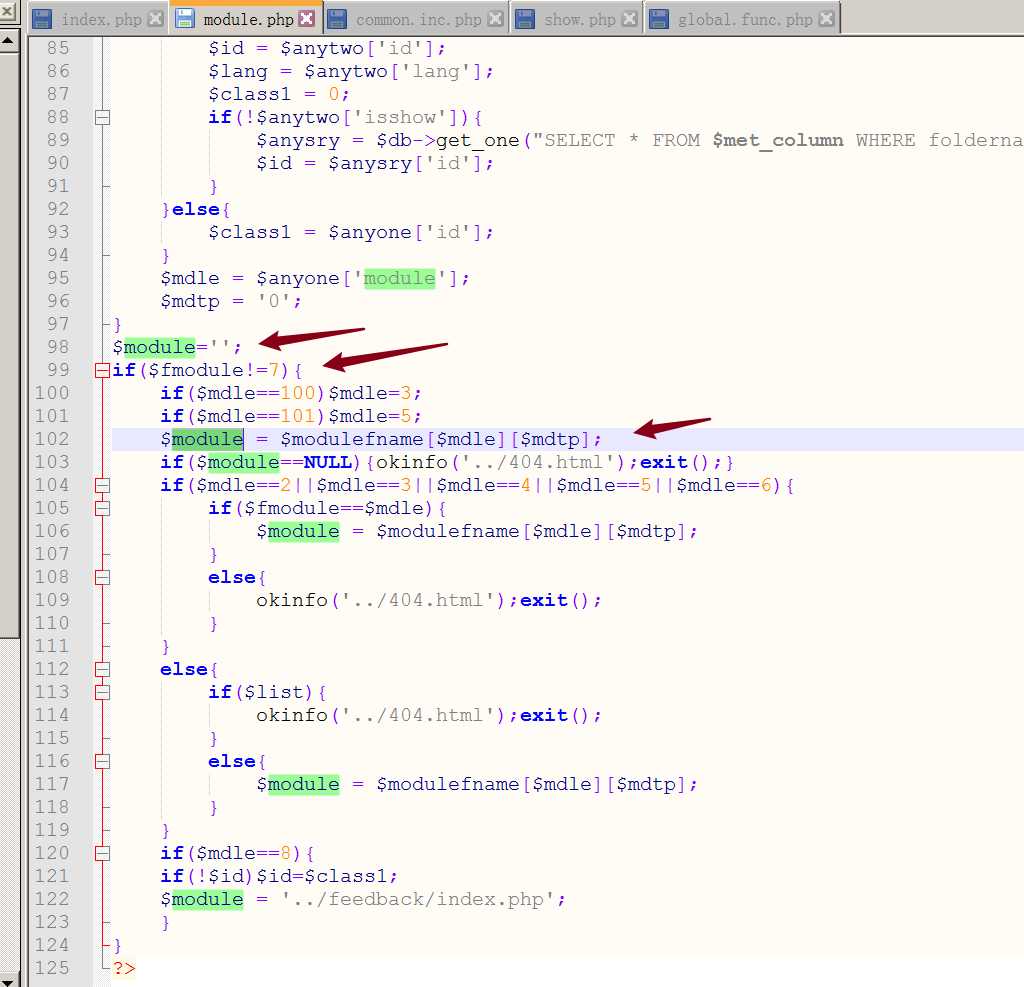Close the module.php tab
The height and width of the screenshot is (987, 1024).
point(306,19)
